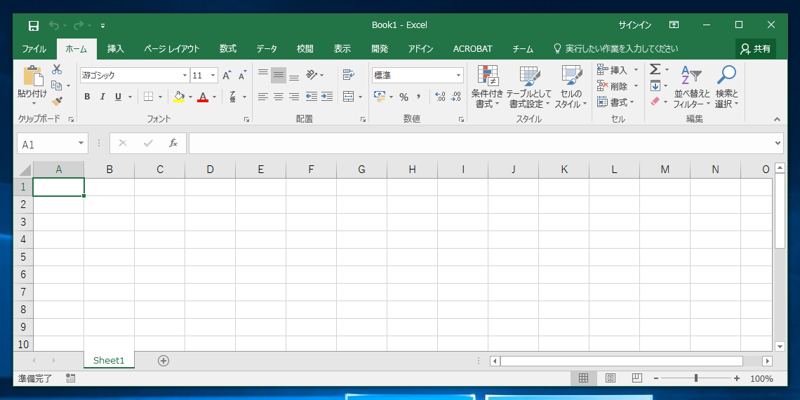Viewport: 800px width, 400px height.
Task: Open the font size dropdown
Action: [x=213, y=76]
